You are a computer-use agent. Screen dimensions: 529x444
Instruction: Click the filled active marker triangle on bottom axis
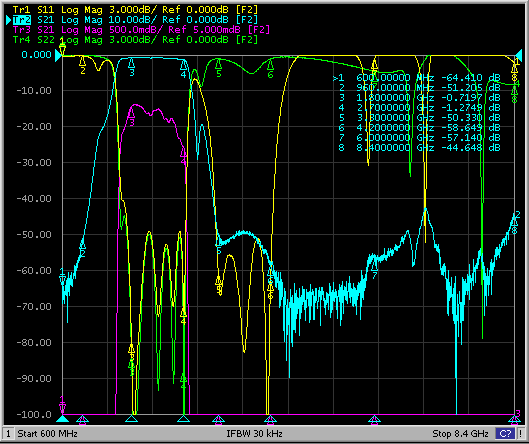62,419
